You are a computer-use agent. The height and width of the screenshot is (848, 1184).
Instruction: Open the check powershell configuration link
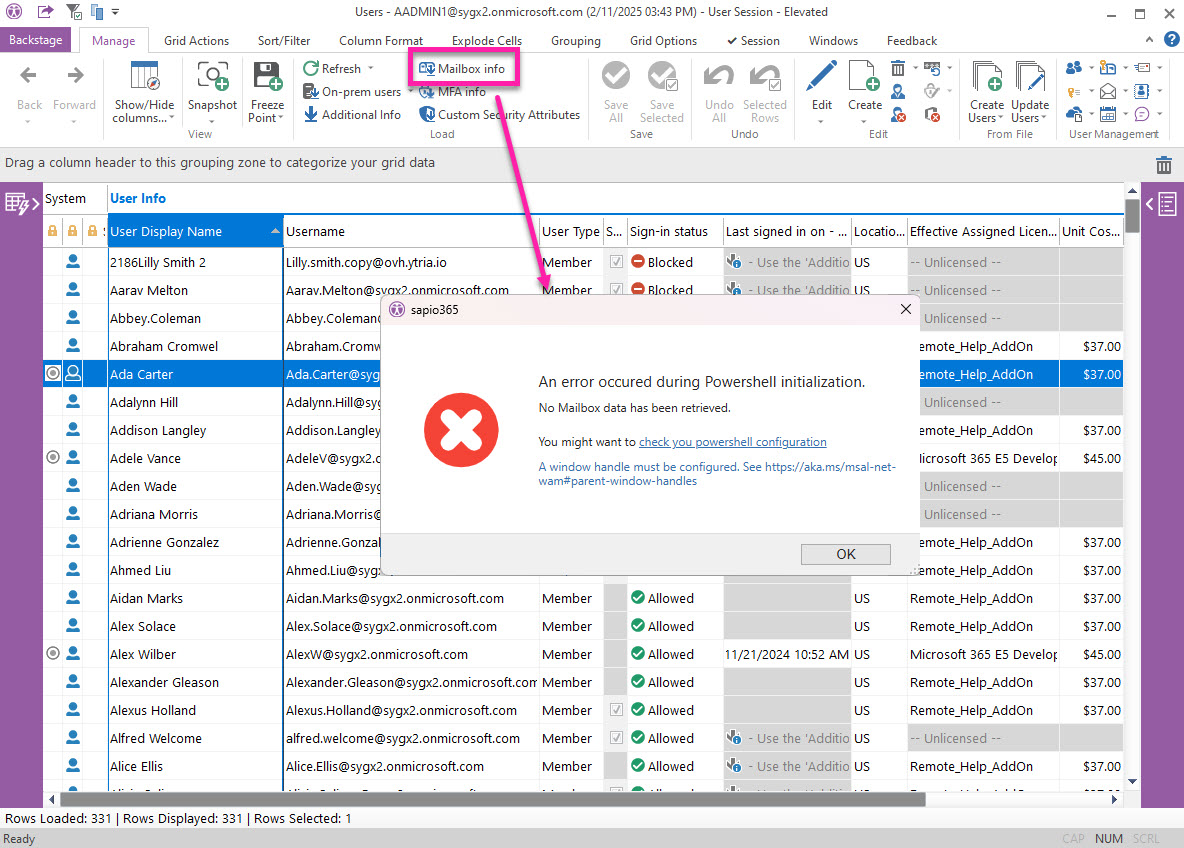[x=732, y=442]
